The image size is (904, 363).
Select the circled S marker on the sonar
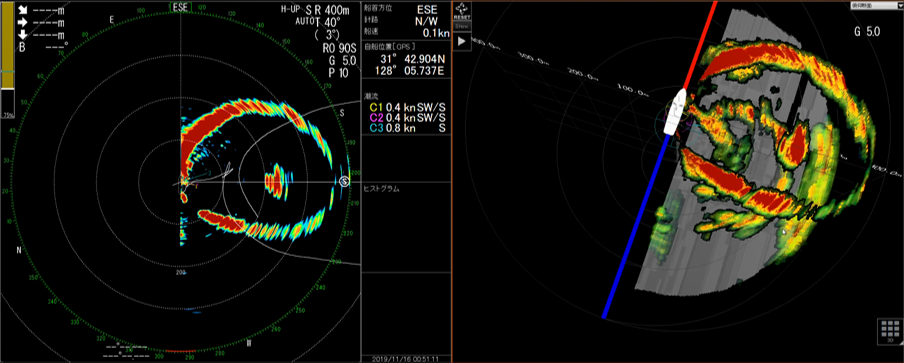pyautogui.click(x=345, y=182)
